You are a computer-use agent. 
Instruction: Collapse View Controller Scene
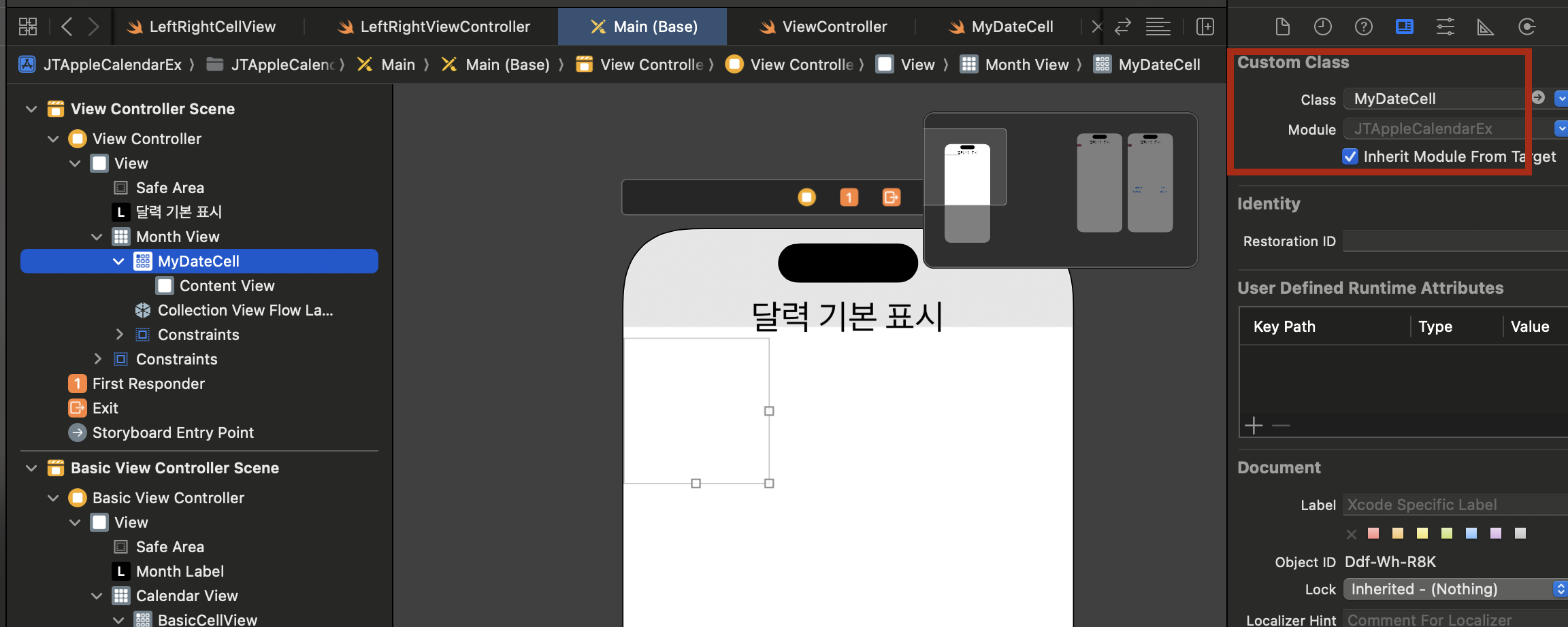(x=31, y=109)
